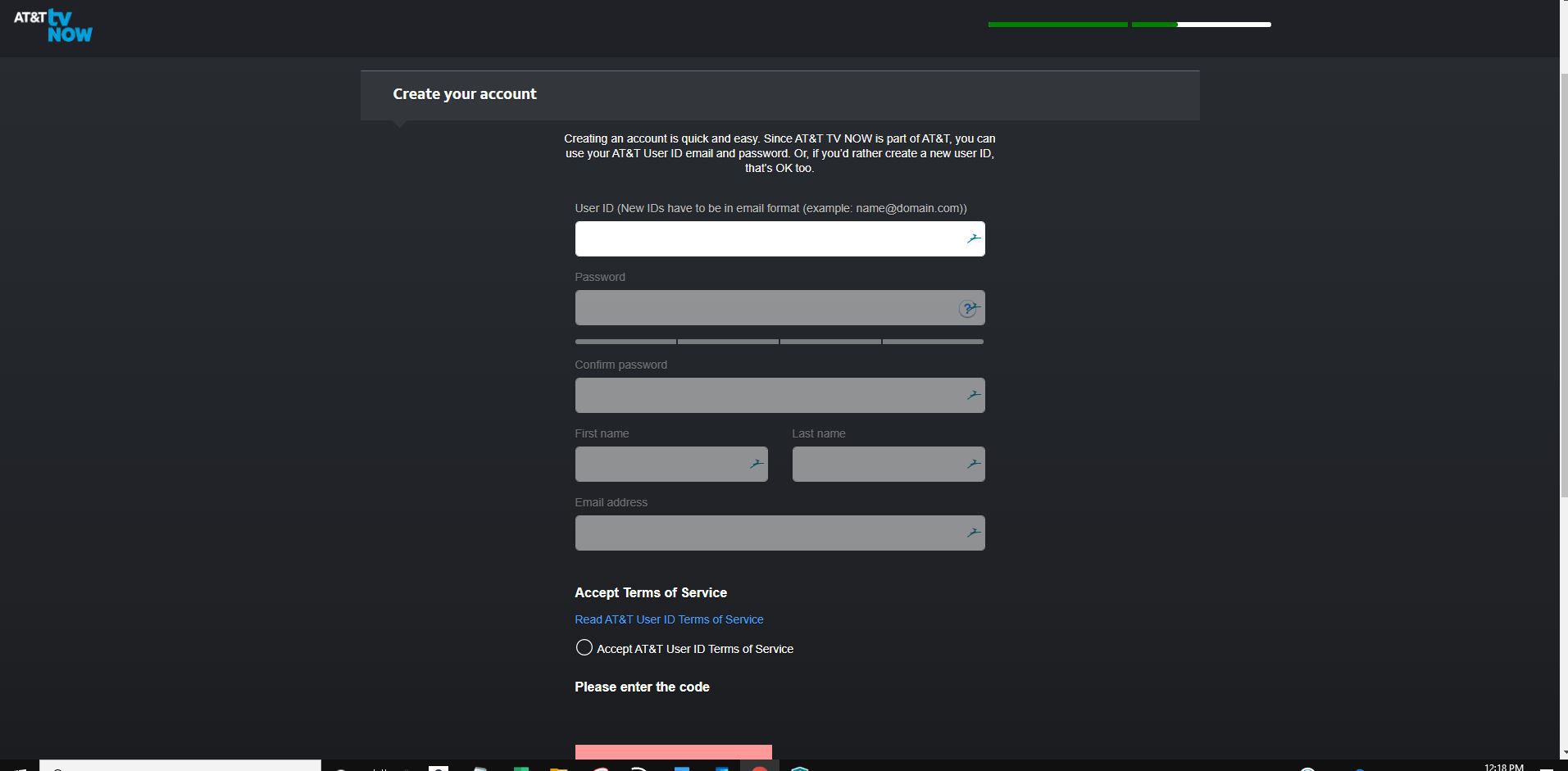Focus the Password input field
This screenshot has width=1568, height=771.
pos(779,308)
